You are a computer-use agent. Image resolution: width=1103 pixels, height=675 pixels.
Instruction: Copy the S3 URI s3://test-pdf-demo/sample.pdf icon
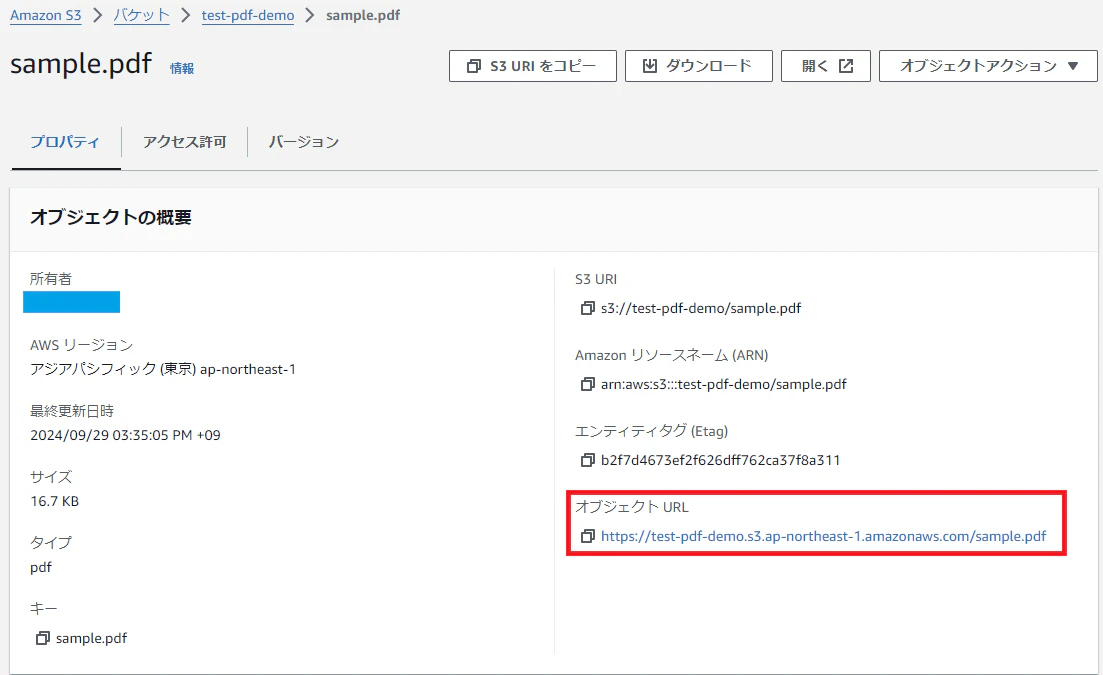[x=587, y=308]
